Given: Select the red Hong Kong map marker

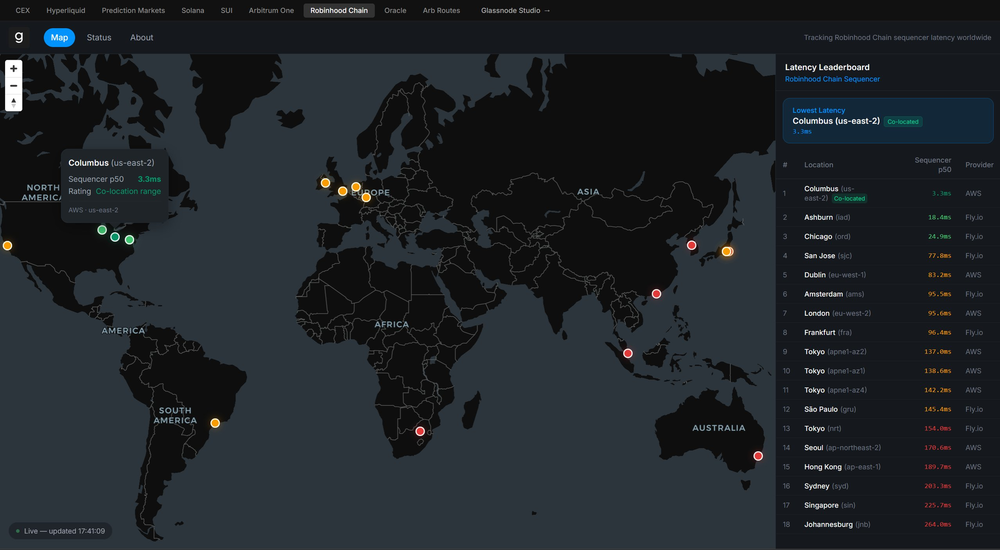Looking at the screenshot, I should [656, 294].
